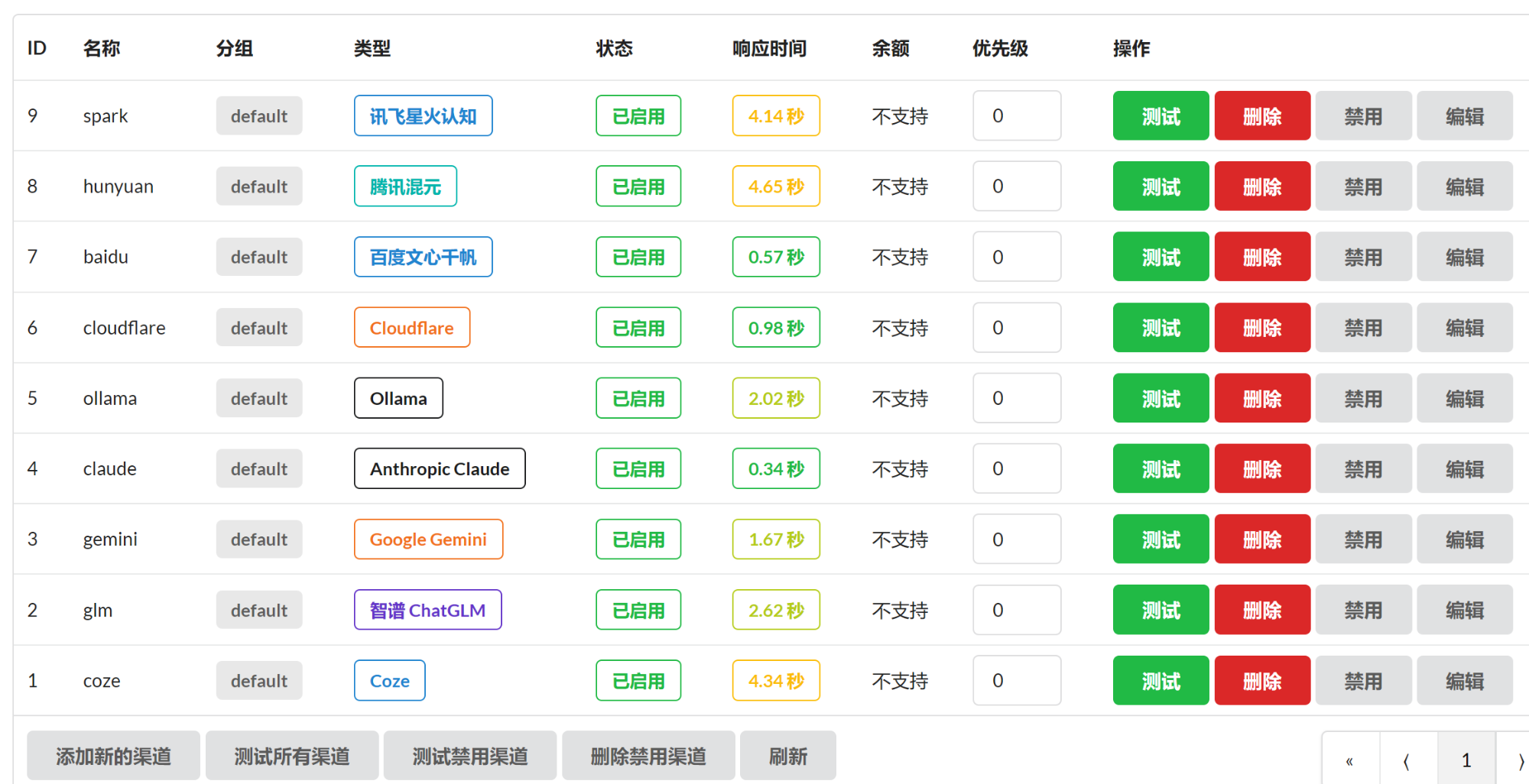Delete the hunyuan channel
The height and width of the screenshot is (784, 1529).
1262,186
